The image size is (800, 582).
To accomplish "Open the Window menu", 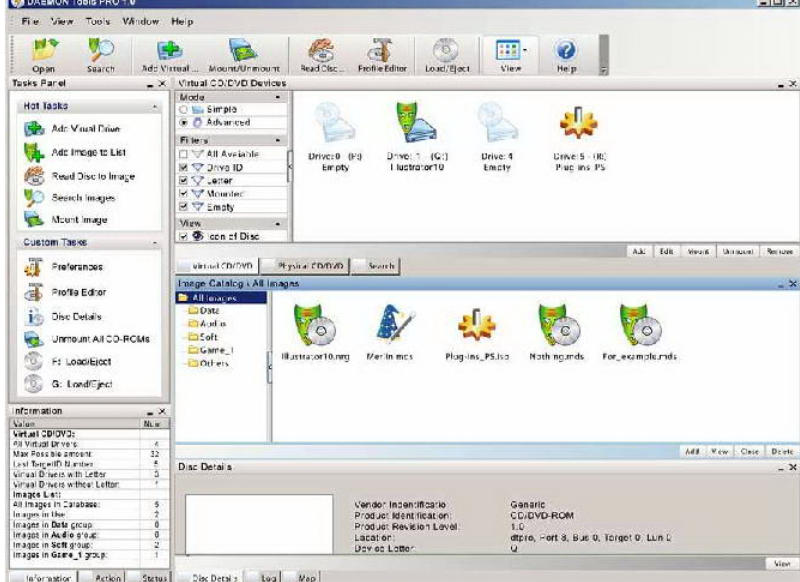I will coord(140,21).
